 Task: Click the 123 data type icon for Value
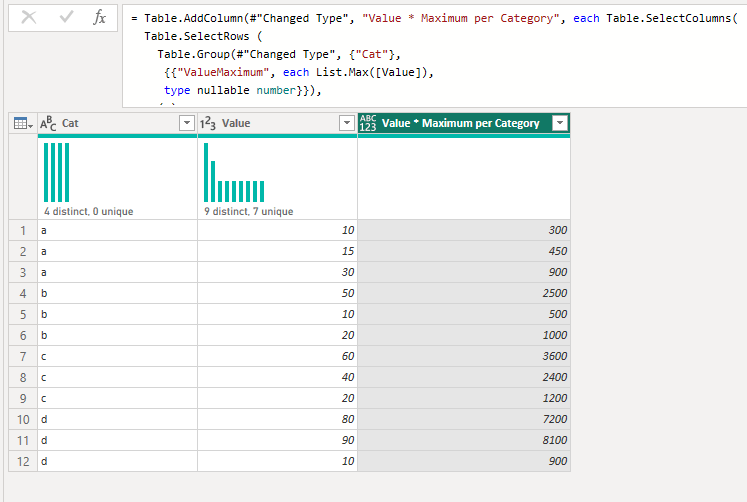(x=208, y=123)
